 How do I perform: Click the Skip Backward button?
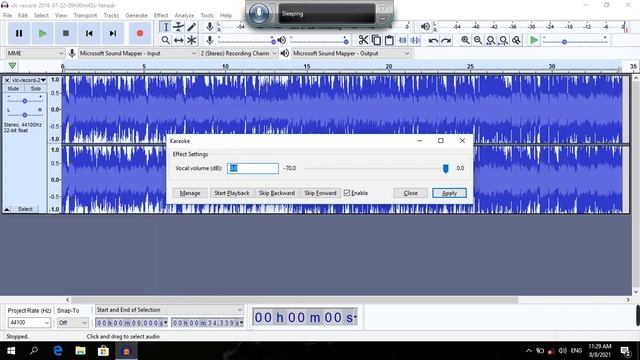277,193
